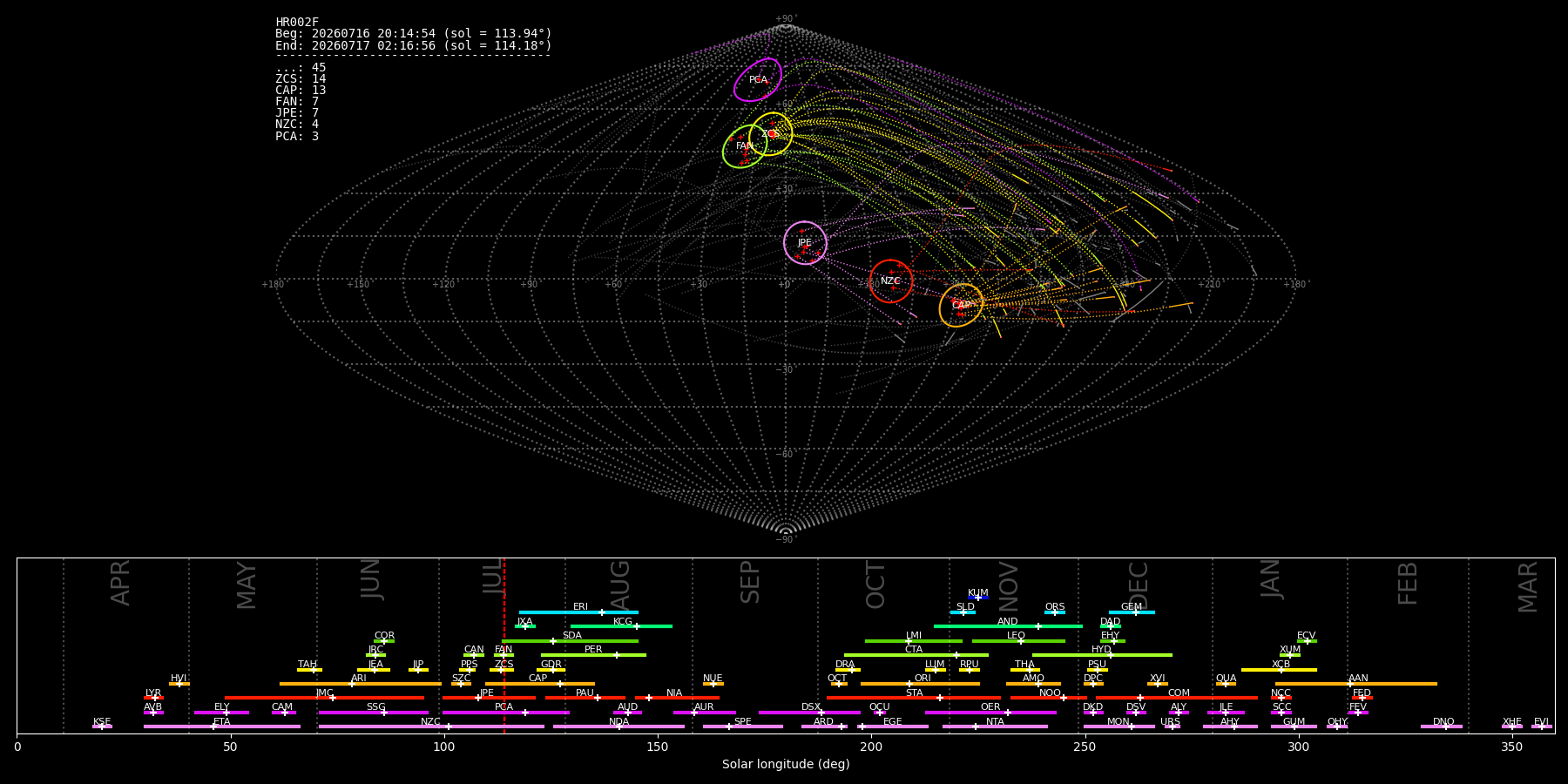Click the Solar longitude axis label
Image resolution: width=1568 pixels, height=784 pixels.
pos(786,765)
